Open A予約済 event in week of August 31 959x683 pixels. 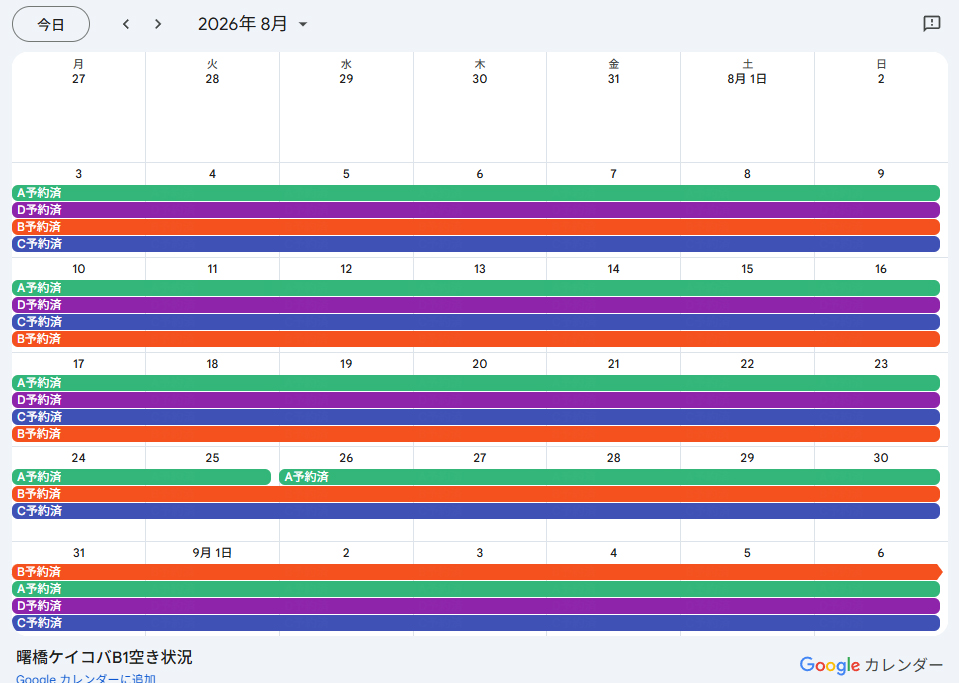(476, 589)
